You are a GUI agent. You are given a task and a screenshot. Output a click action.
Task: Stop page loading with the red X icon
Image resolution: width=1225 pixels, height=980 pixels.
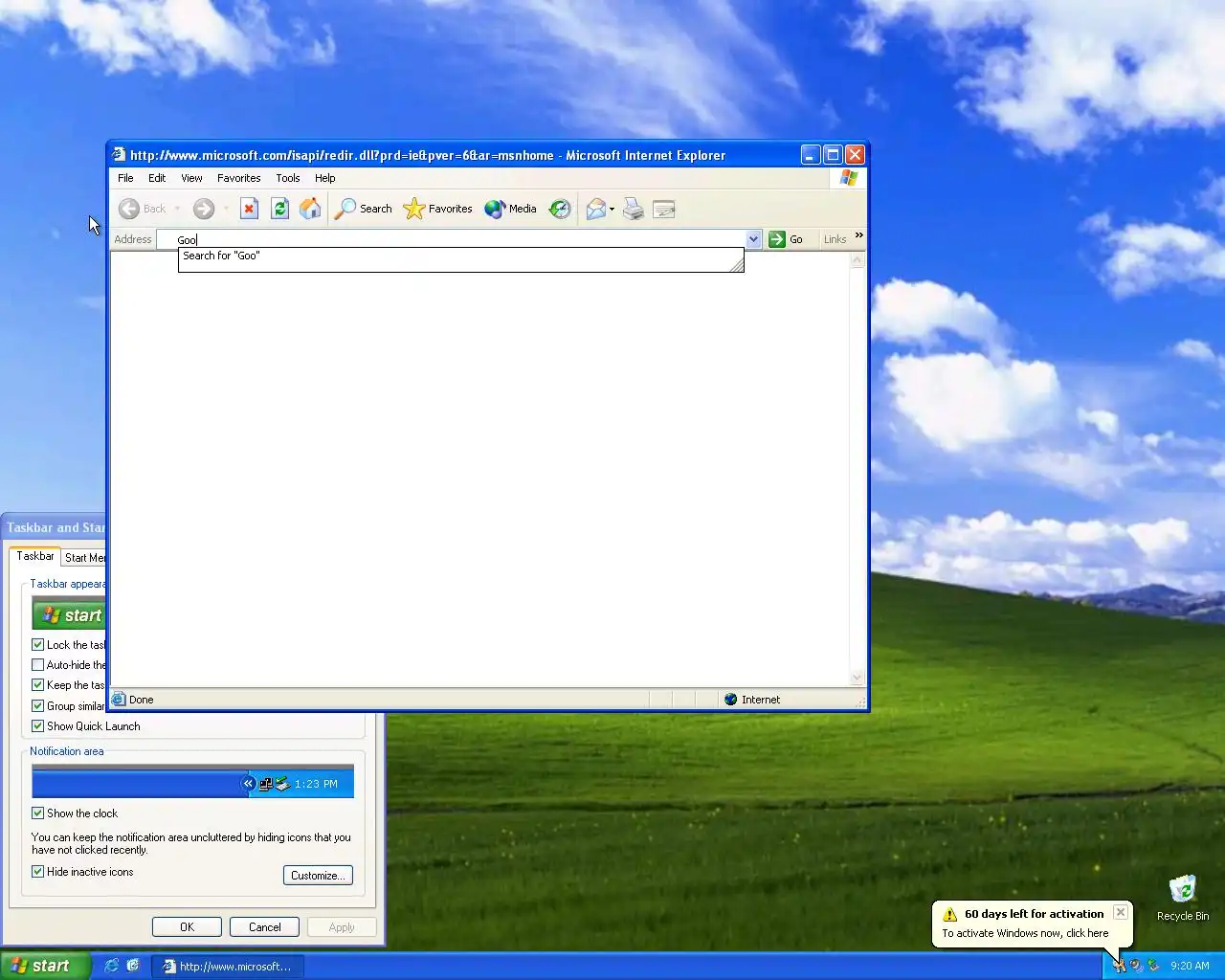(x=249, y=209)
